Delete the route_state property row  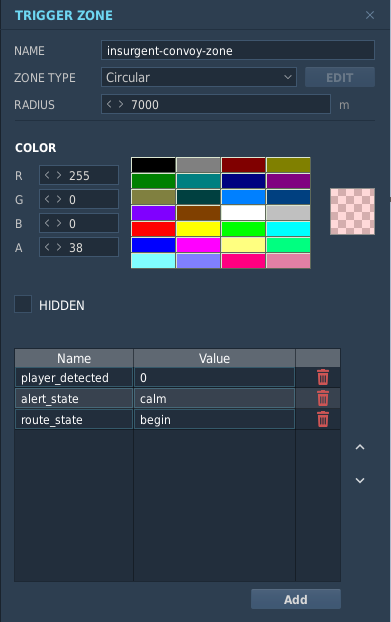coord(323,419)
